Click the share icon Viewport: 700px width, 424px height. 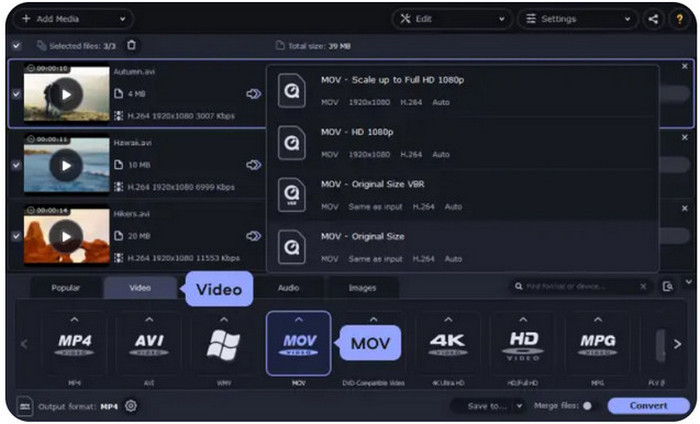click(x=653, y=19)
